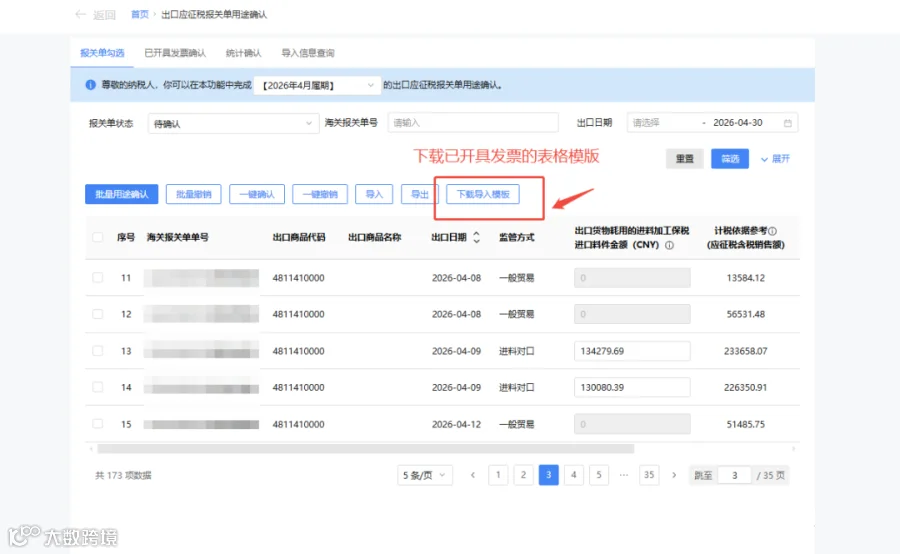Click the 一键确认 button
Image resolution: width=900 pixels, height=554 pixels.
click(257, 194)
